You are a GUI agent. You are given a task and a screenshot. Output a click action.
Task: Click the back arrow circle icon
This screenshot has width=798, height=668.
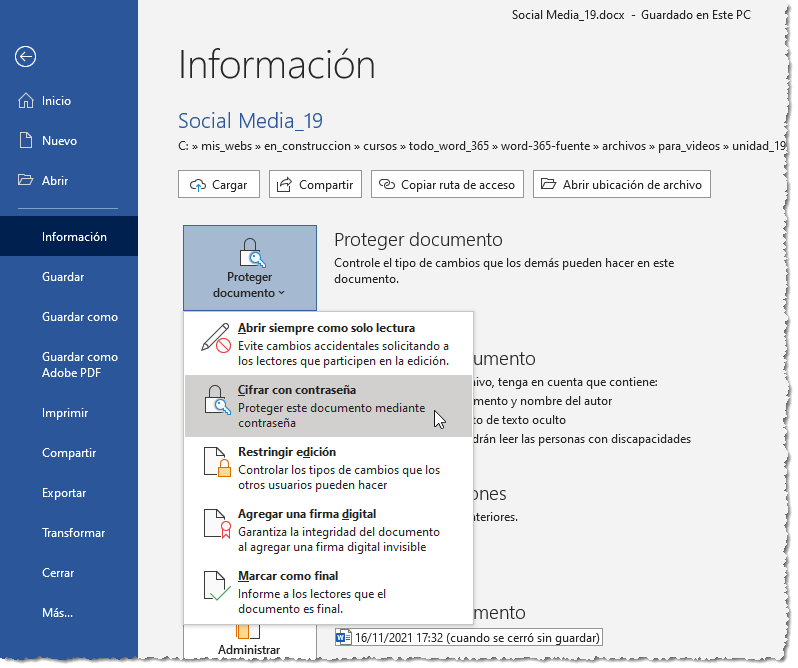(25, 56)
